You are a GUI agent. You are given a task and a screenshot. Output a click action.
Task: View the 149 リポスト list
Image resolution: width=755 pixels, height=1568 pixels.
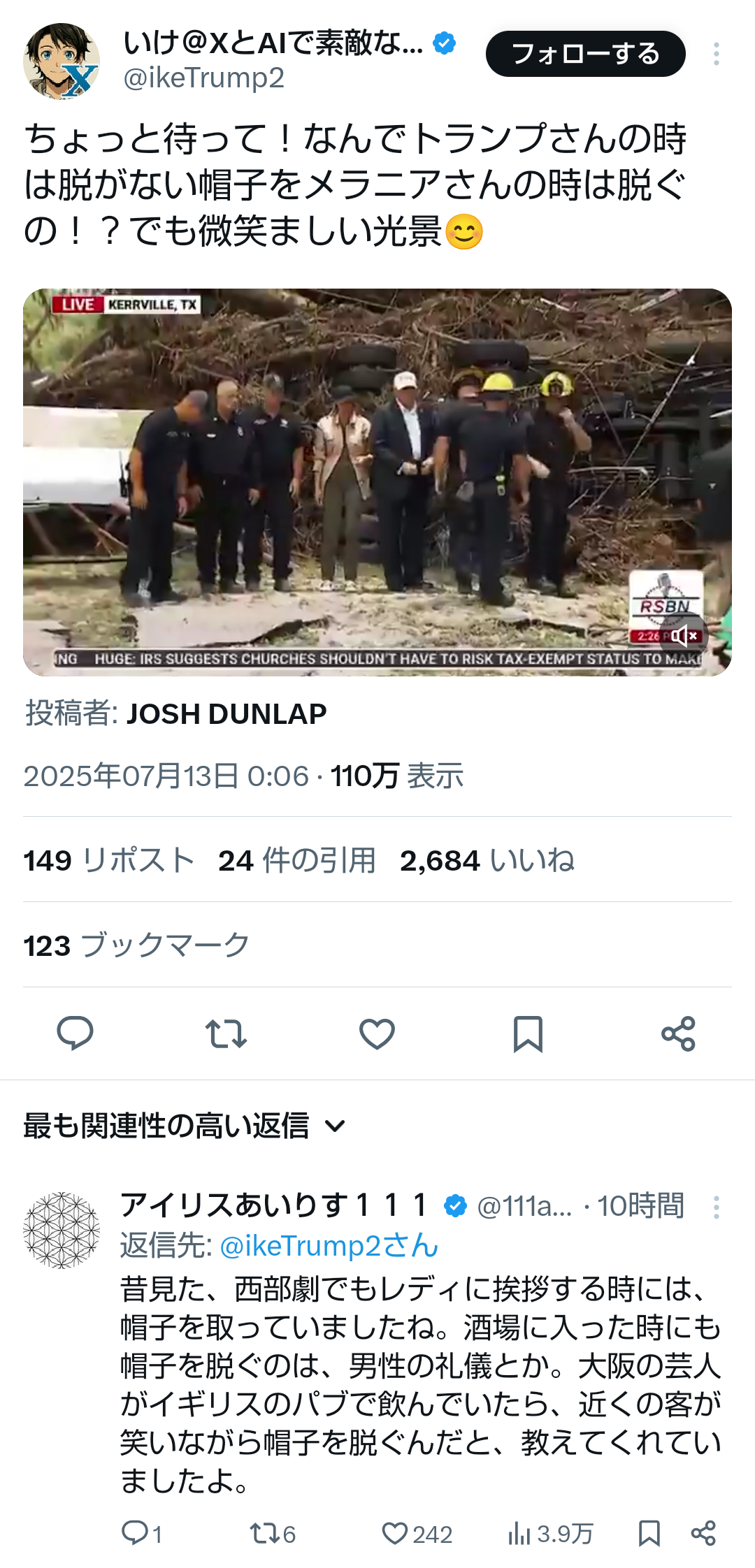click(109, 860)
